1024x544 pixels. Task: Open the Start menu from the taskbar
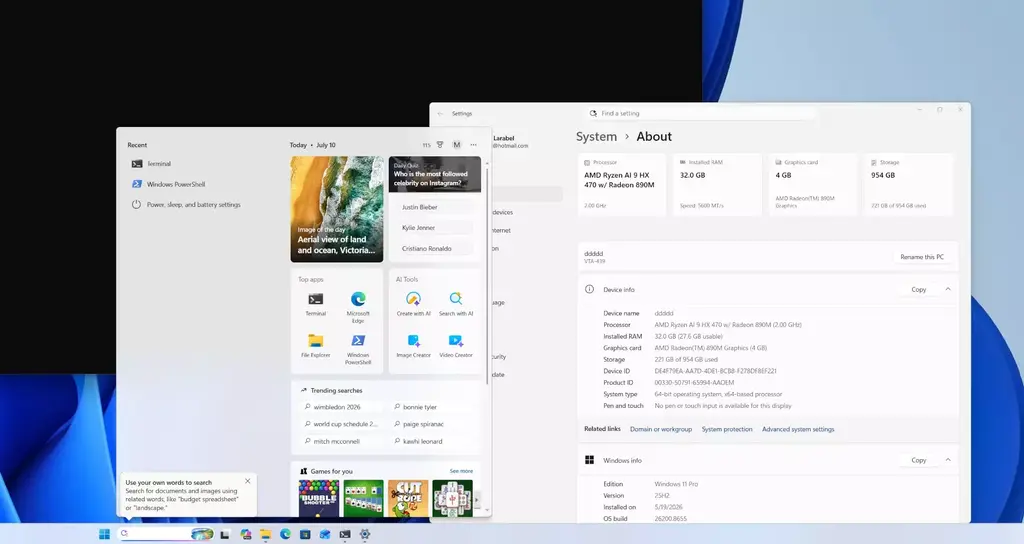104,534
